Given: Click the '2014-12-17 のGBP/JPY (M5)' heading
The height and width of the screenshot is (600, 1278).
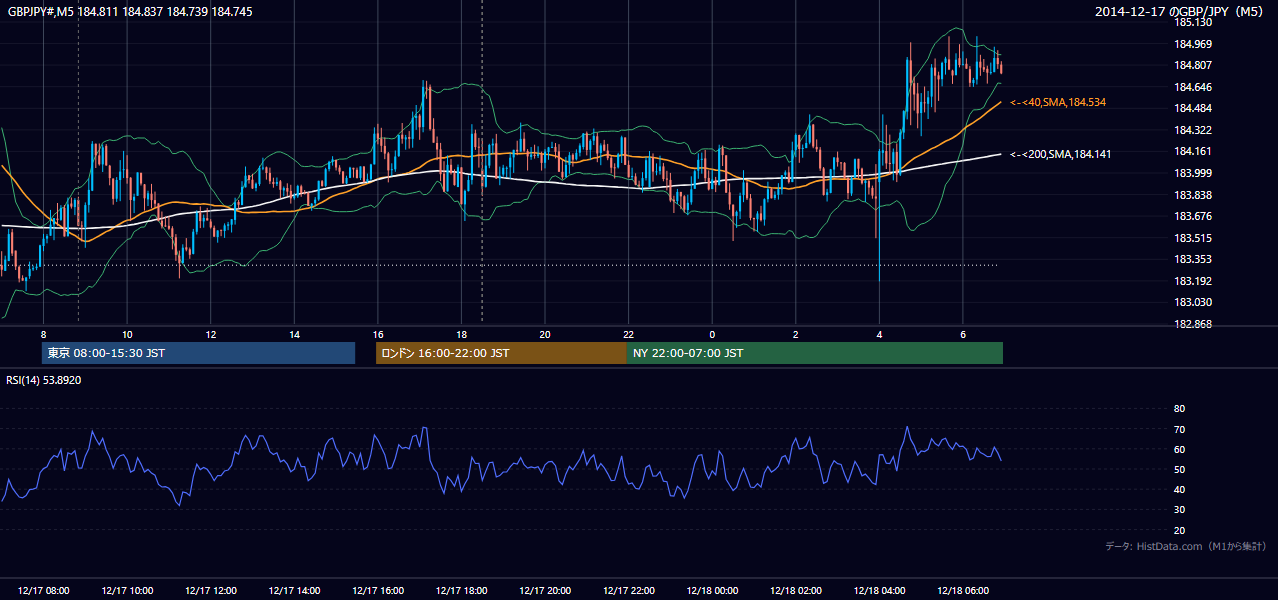Looking at the screenshot, I should point(1180,11).
